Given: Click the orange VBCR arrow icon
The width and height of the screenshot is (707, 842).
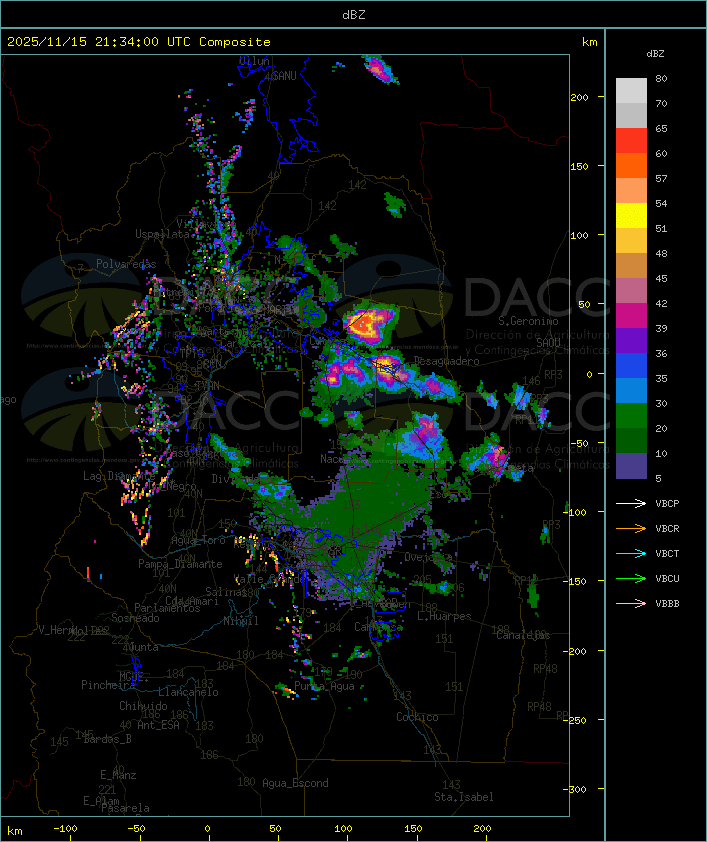Looking at the screenshot, I should point(631,528).
